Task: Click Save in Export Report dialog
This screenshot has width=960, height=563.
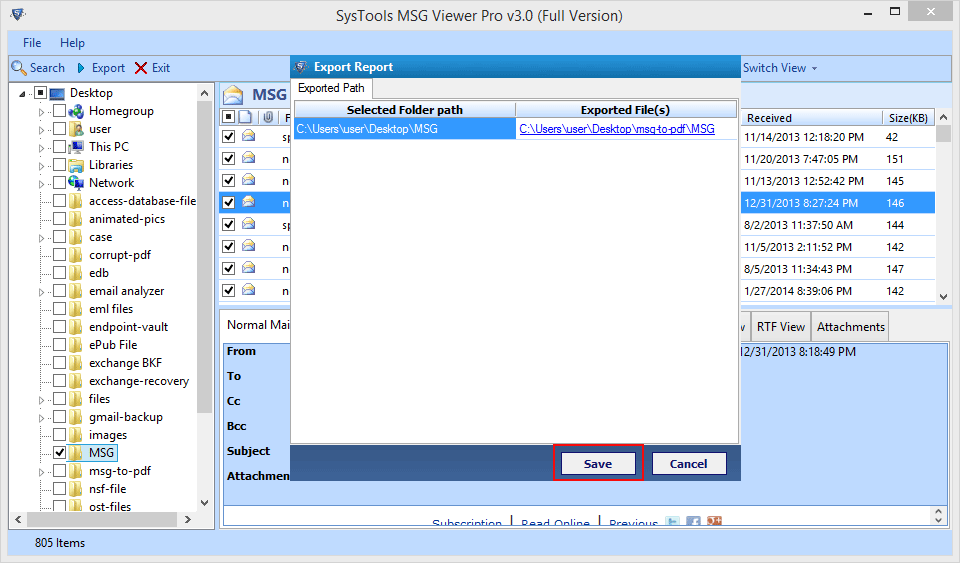Action: pos(598,463)
